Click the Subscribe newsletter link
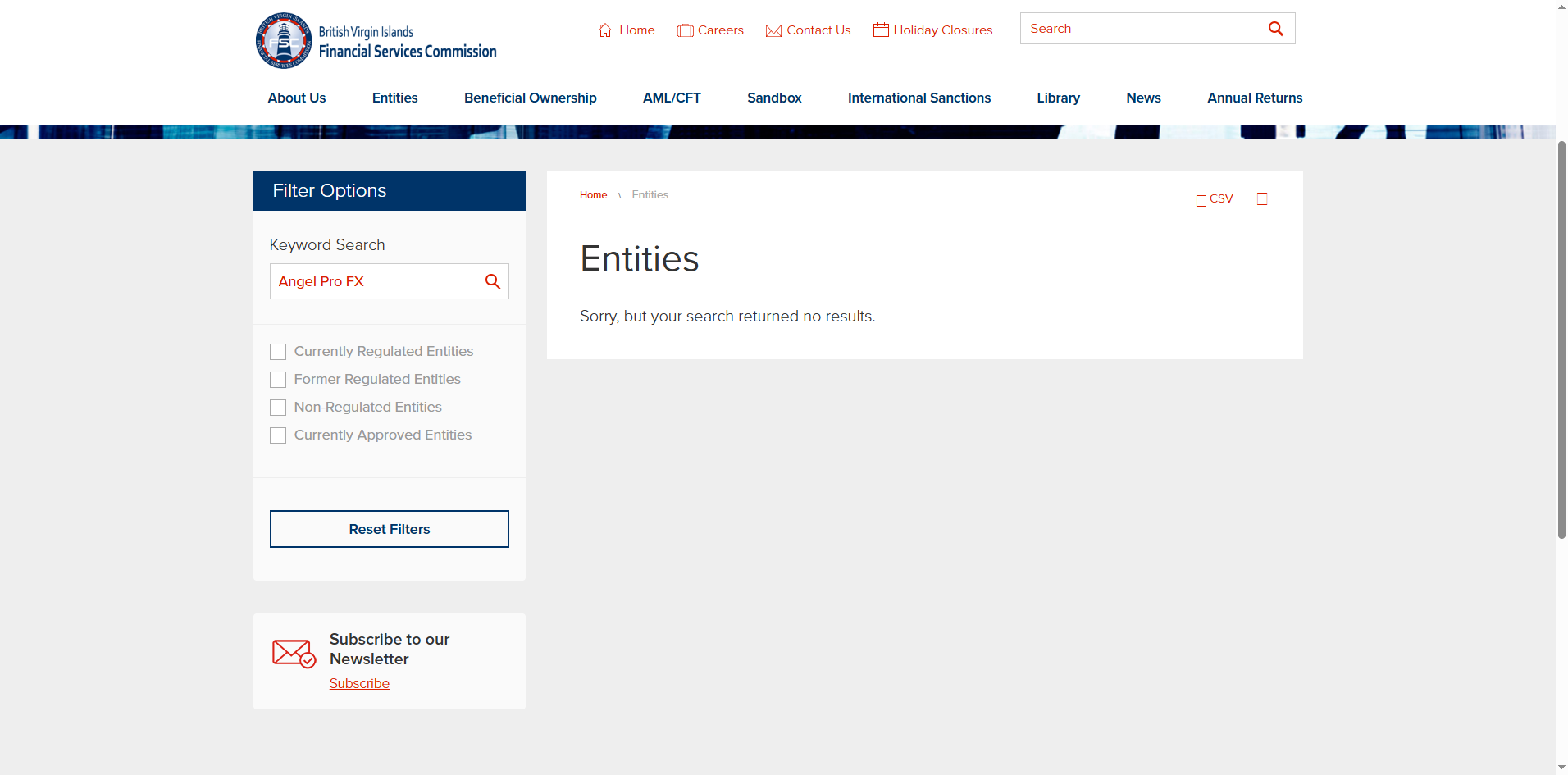1568x775 pixels. click(x=359, y=683)
